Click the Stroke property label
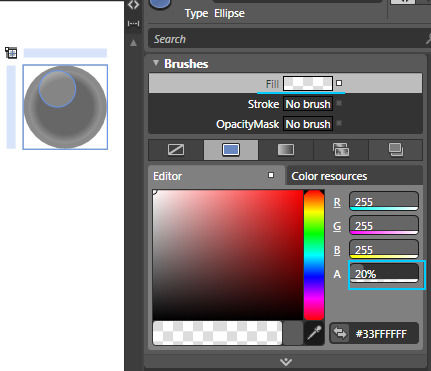This screenshot has width=431, height=371. tap(263, 104)
